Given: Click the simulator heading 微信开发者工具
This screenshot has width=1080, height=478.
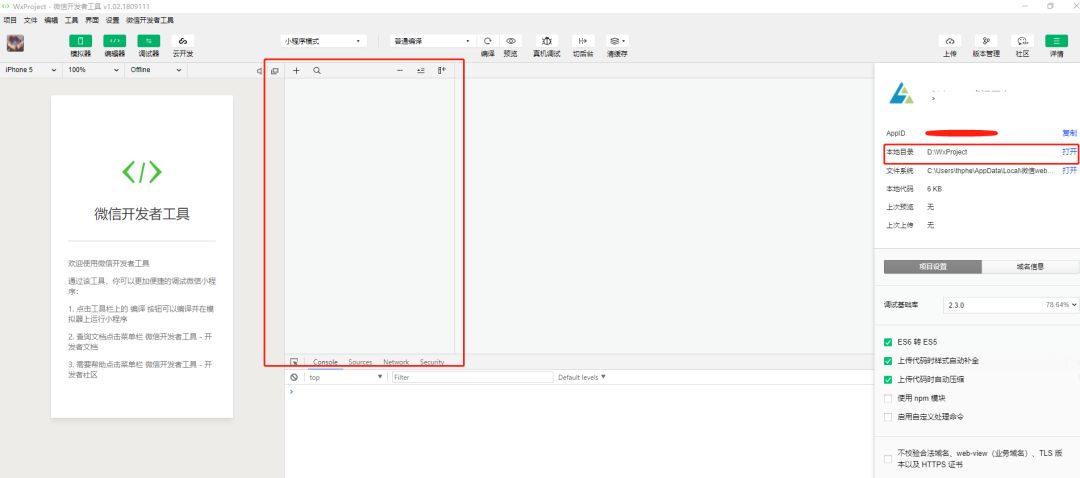Looking at the screenshot, I should tap(142, 214).
